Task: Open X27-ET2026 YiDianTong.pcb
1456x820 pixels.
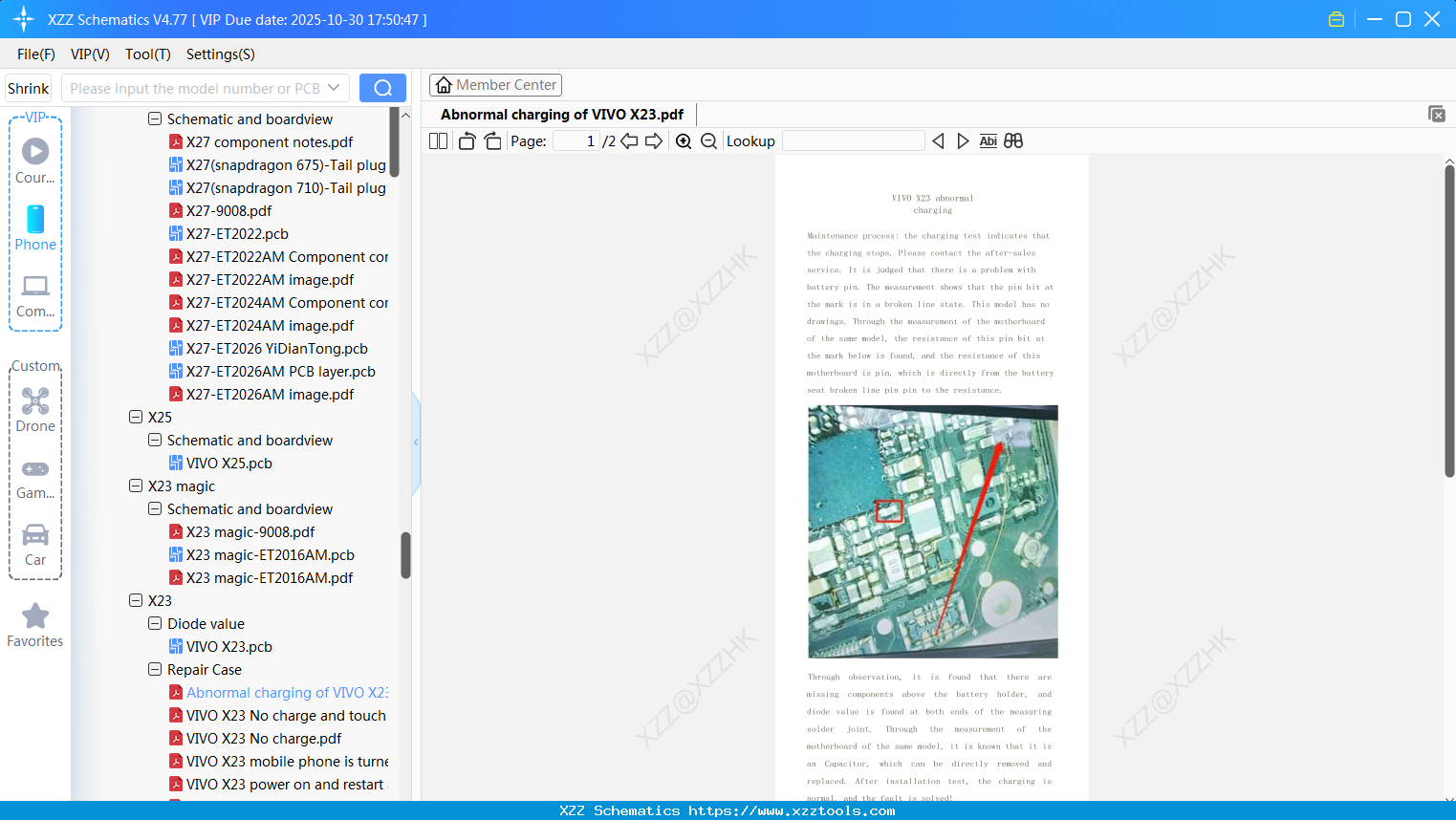Action: (x=277, y=348)
